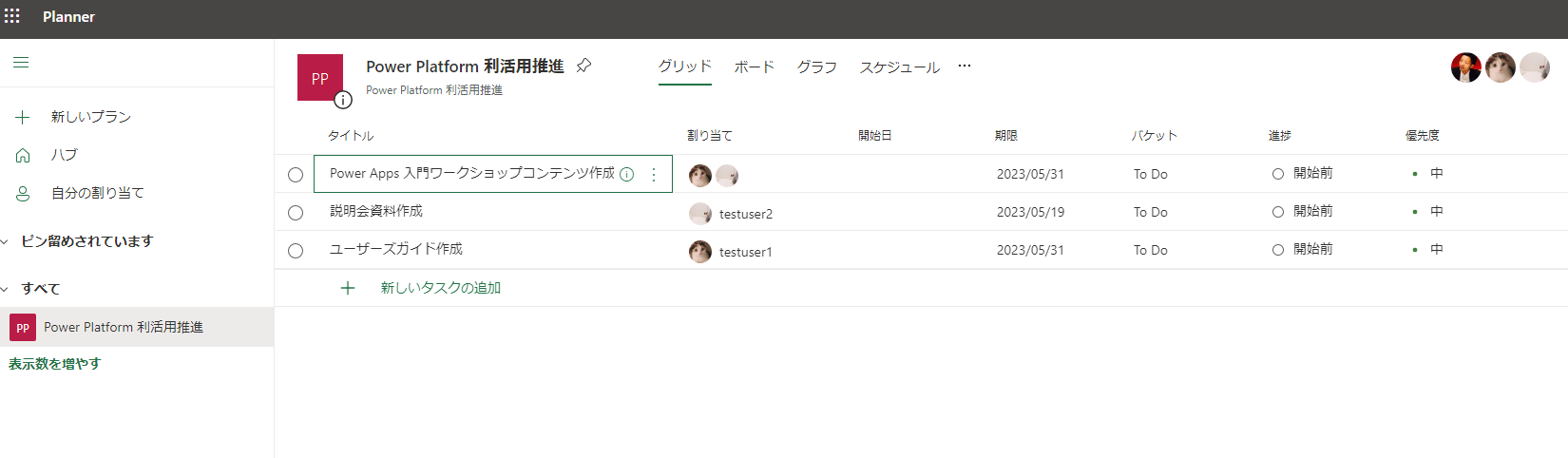Click 新しいタスクの追加
The image size is (1568, 458).
point(441,288)
